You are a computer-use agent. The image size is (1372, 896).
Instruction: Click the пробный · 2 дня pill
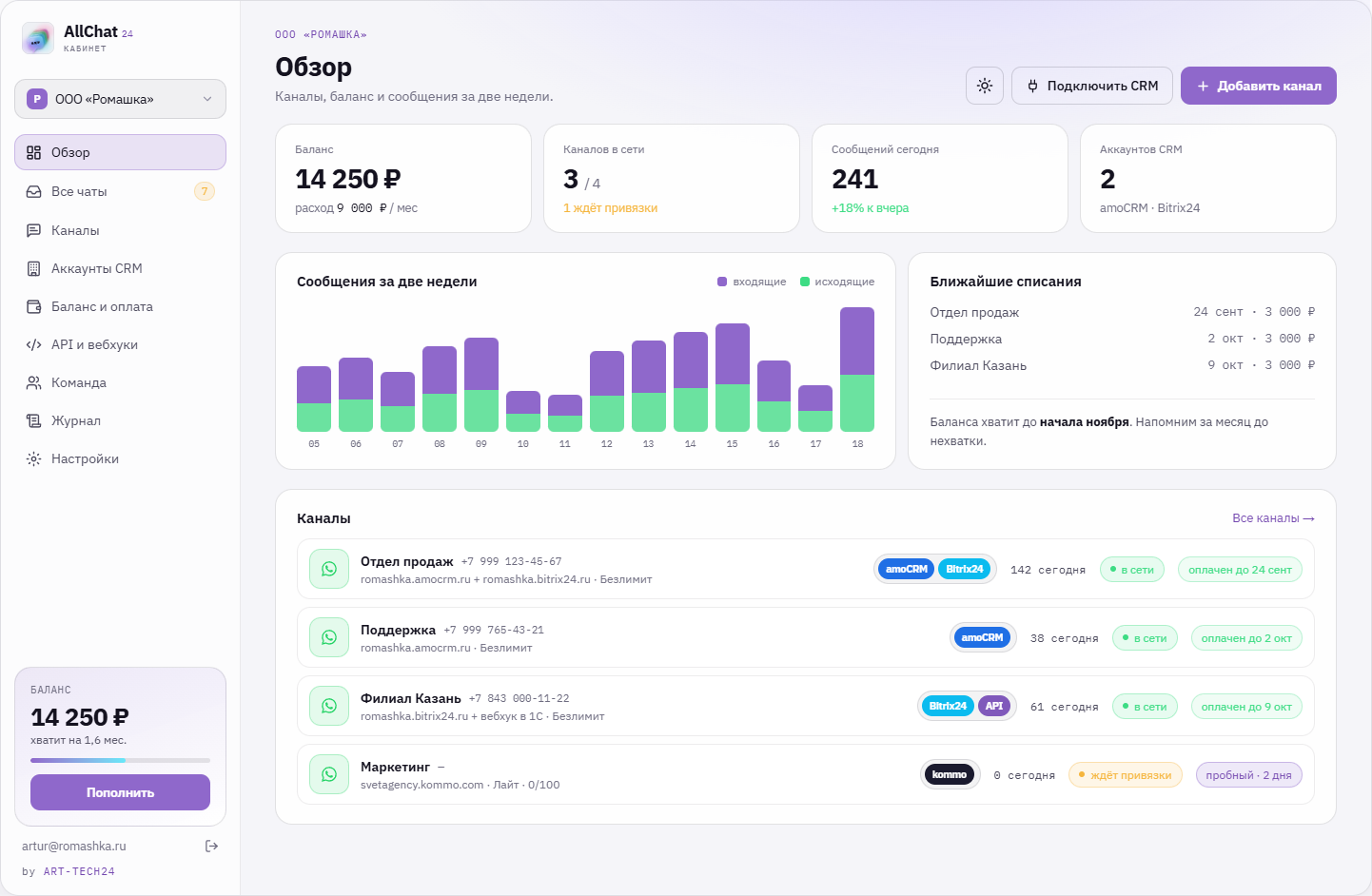1248,775
